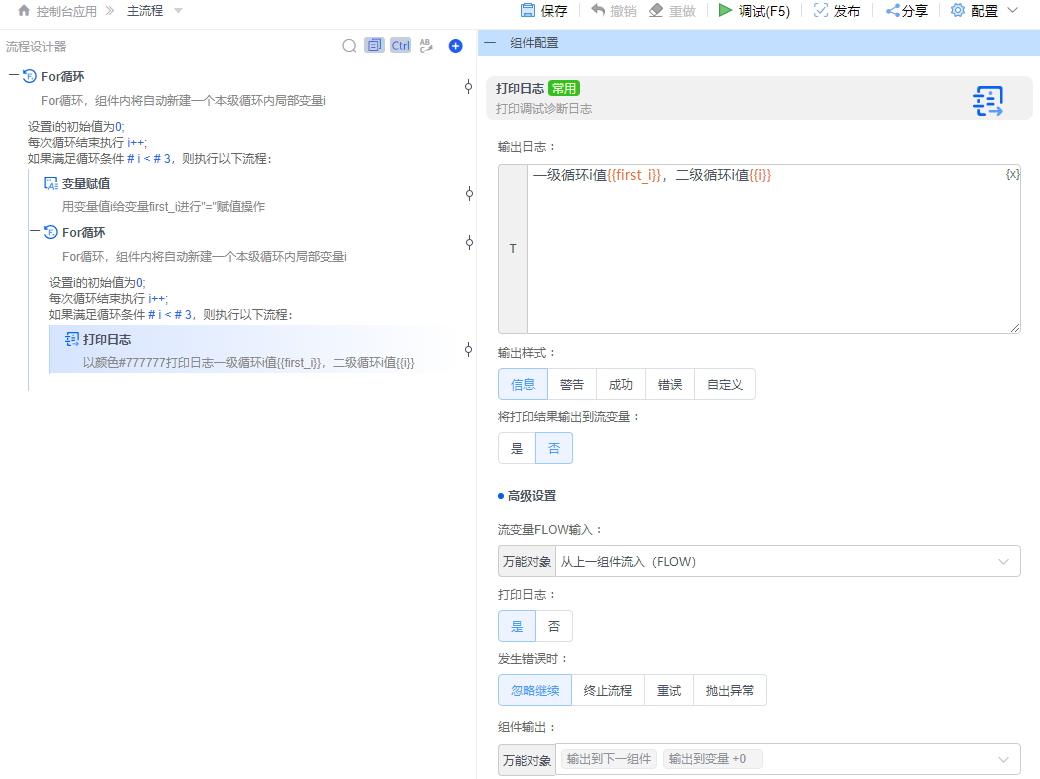Select 自定义 output style
This screenshot has height=779, width=1040.
click(x=725, y=384)
